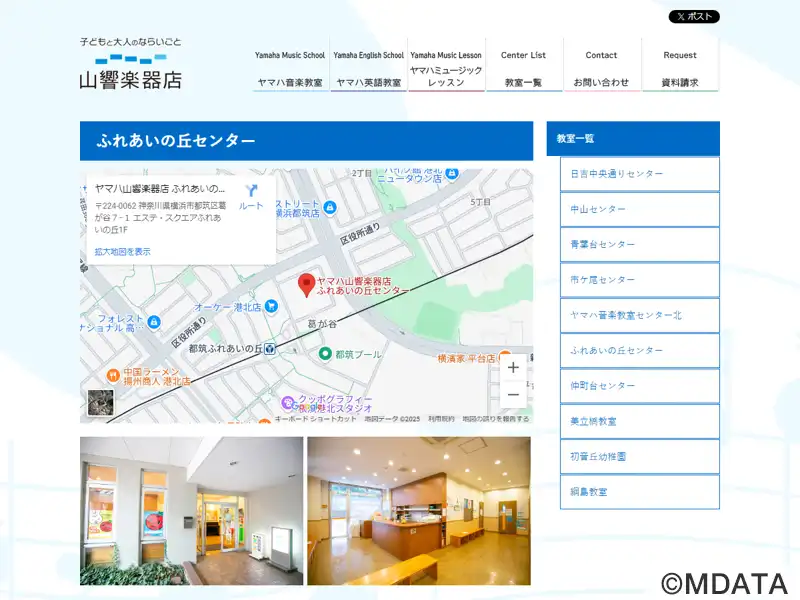The height and width of the screenshot is (600, 800).
Task: Open ヤマハ音楽教室センター北 link
Action: point(640,315)
